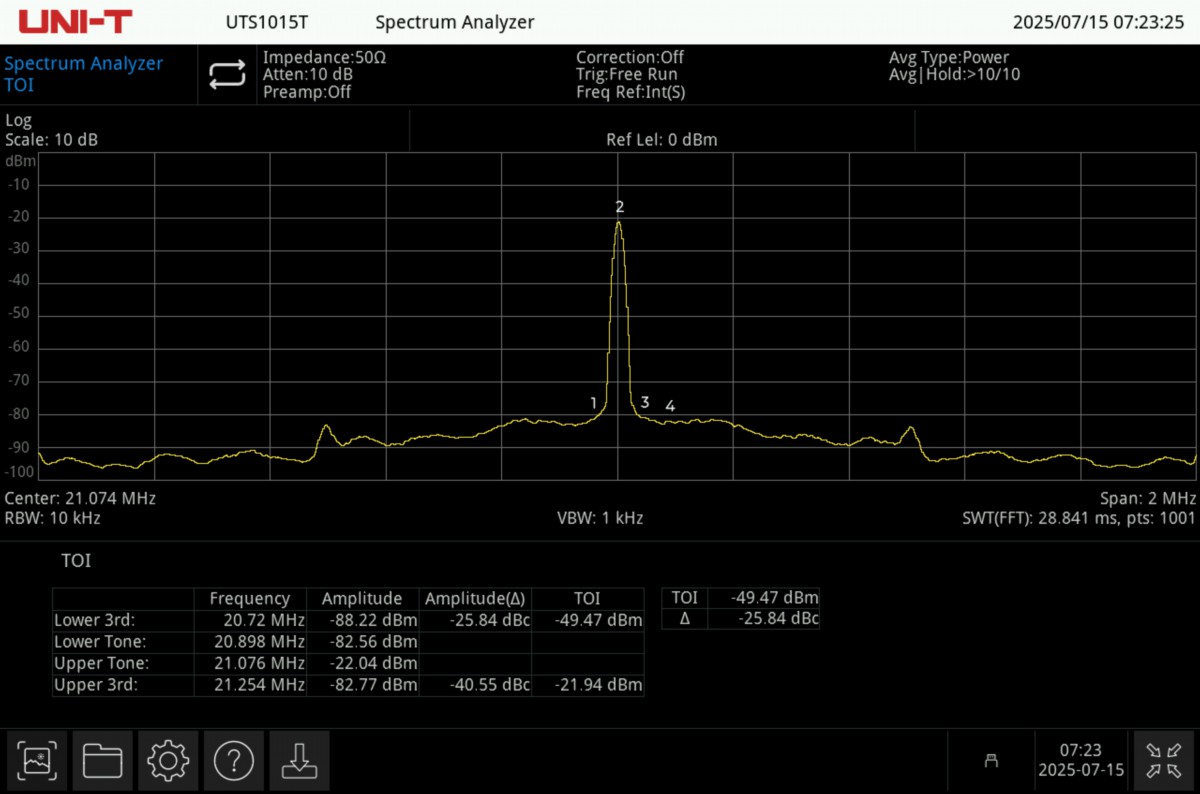Open the Impedance/Atten/Preamp settings panel
This screenshot has width=1200, height=794.
click(x=324, y=75)
